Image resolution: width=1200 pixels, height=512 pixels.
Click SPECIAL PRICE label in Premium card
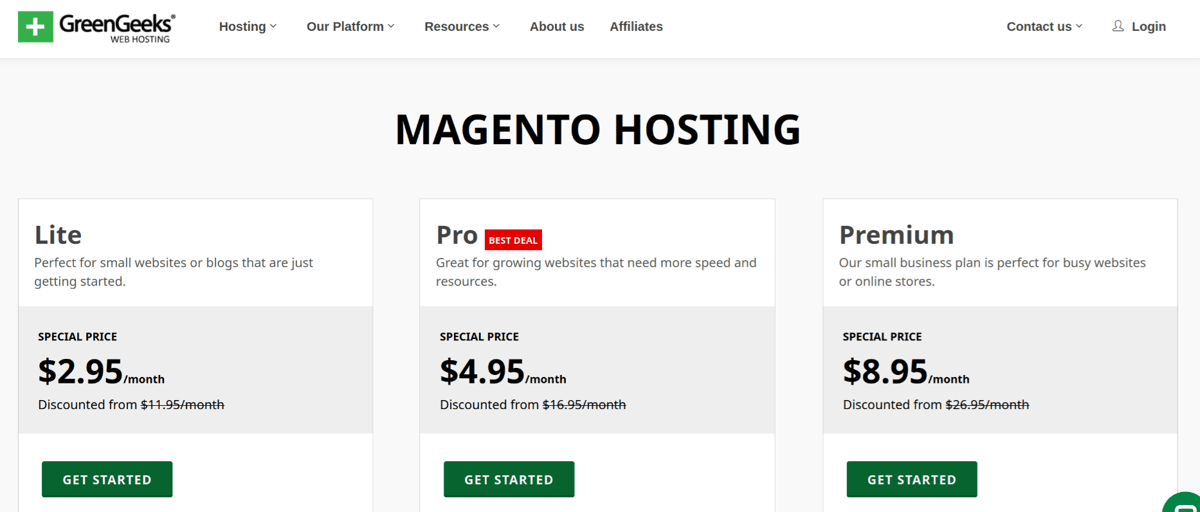click(882, 337)
